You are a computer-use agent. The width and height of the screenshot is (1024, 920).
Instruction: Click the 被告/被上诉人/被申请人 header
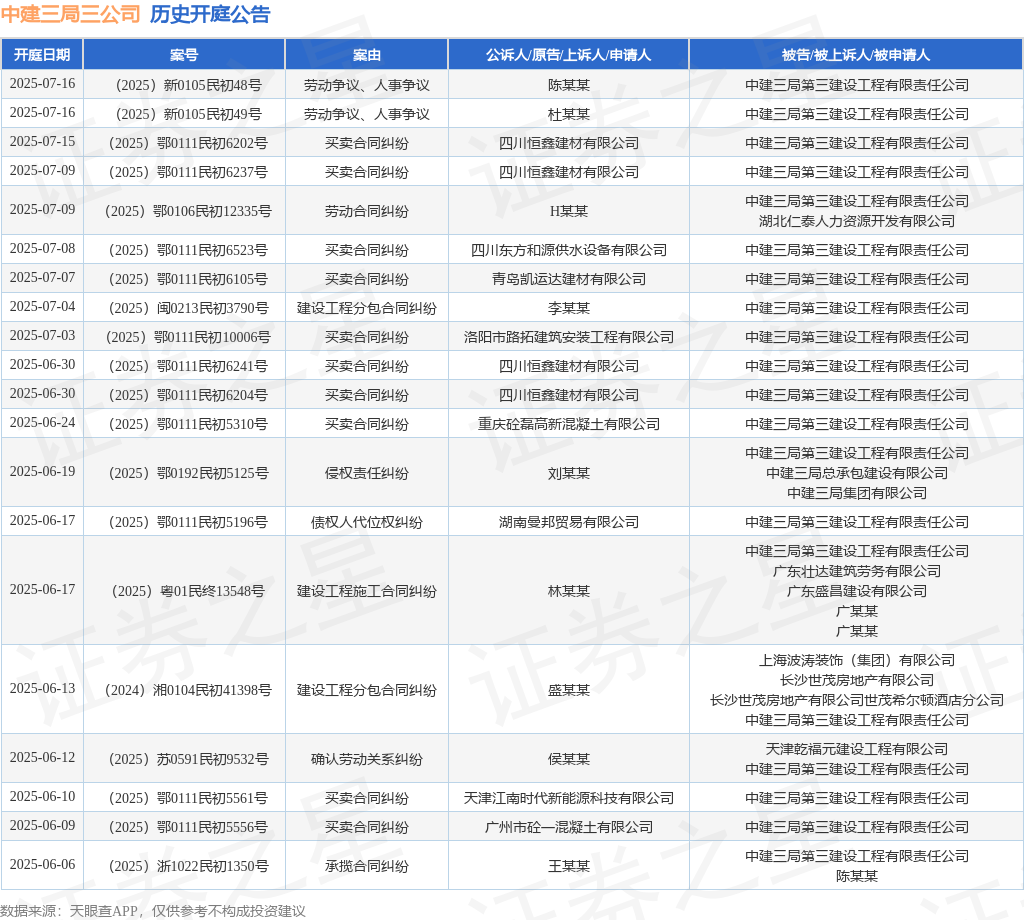(856, 55)
